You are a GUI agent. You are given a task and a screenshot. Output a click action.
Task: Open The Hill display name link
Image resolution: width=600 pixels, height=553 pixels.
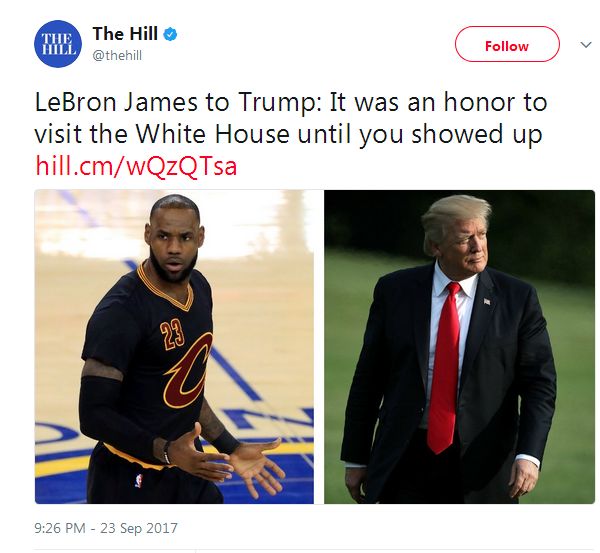[x=125, y=34]
